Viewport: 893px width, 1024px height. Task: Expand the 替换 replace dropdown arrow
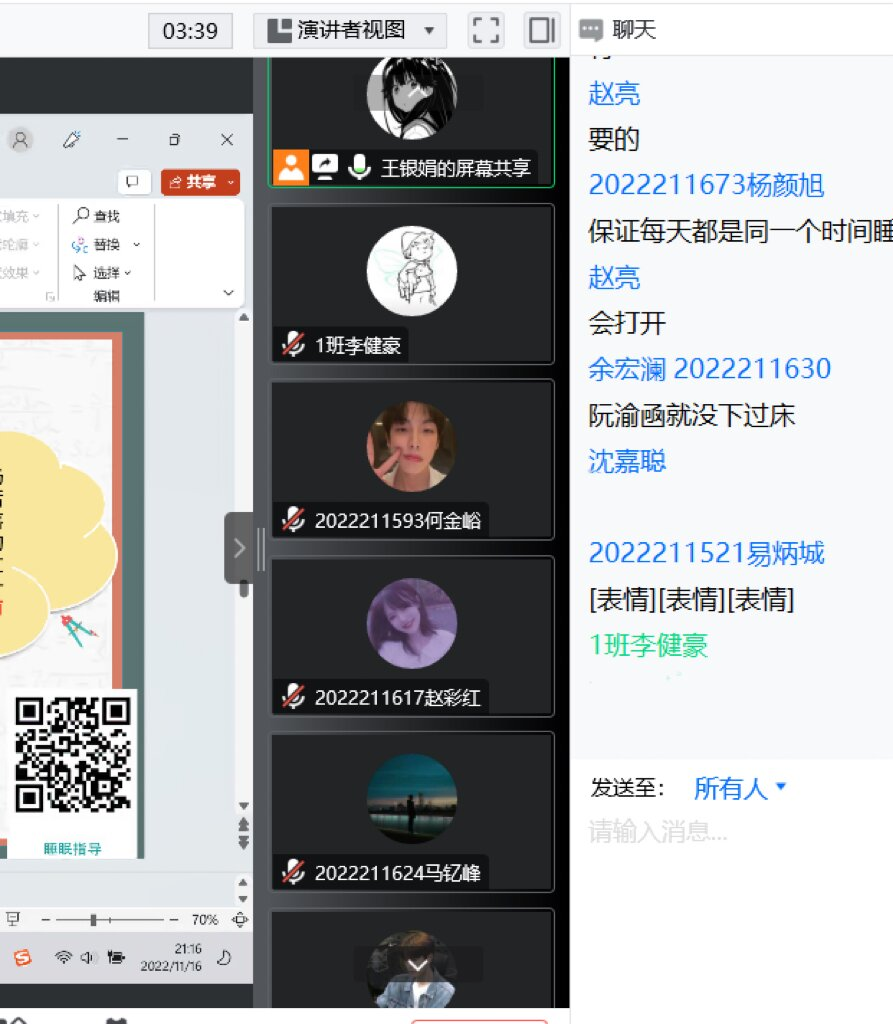pos(137,244)
